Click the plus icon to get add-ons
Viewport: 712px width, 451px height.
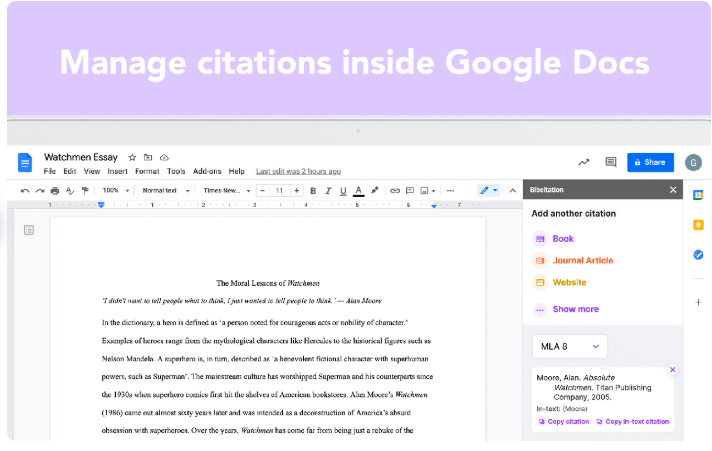698,302
